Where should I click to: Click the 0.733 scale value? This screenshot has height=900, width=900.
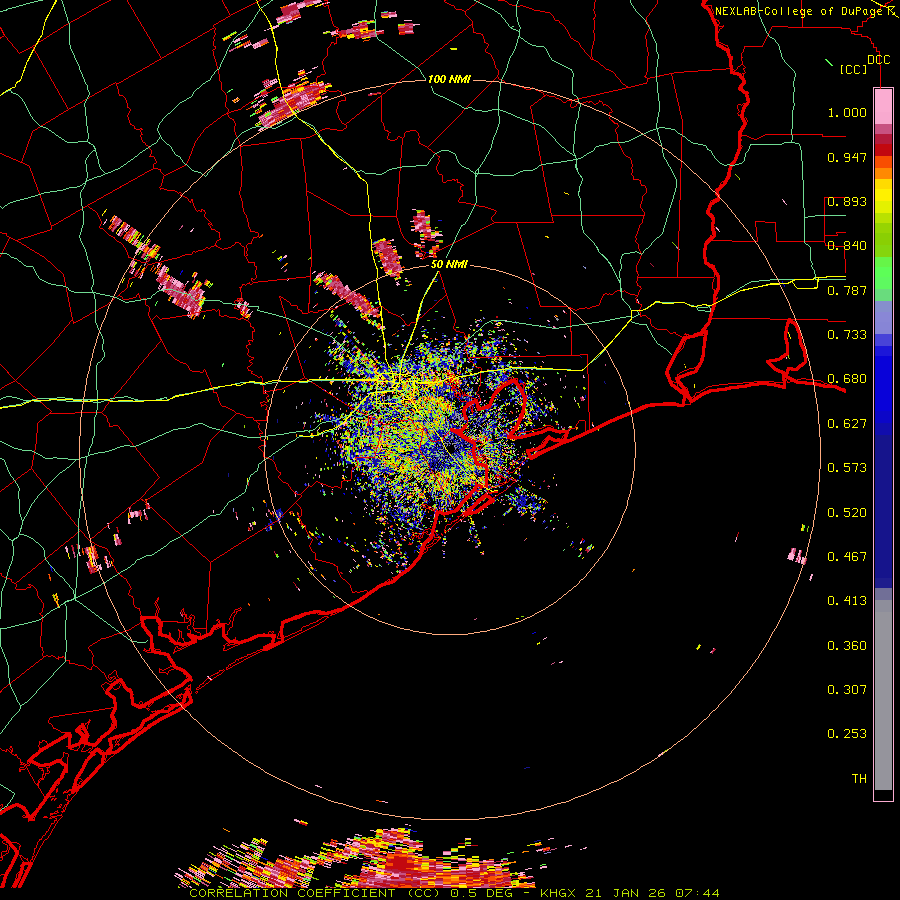(847, 335)
